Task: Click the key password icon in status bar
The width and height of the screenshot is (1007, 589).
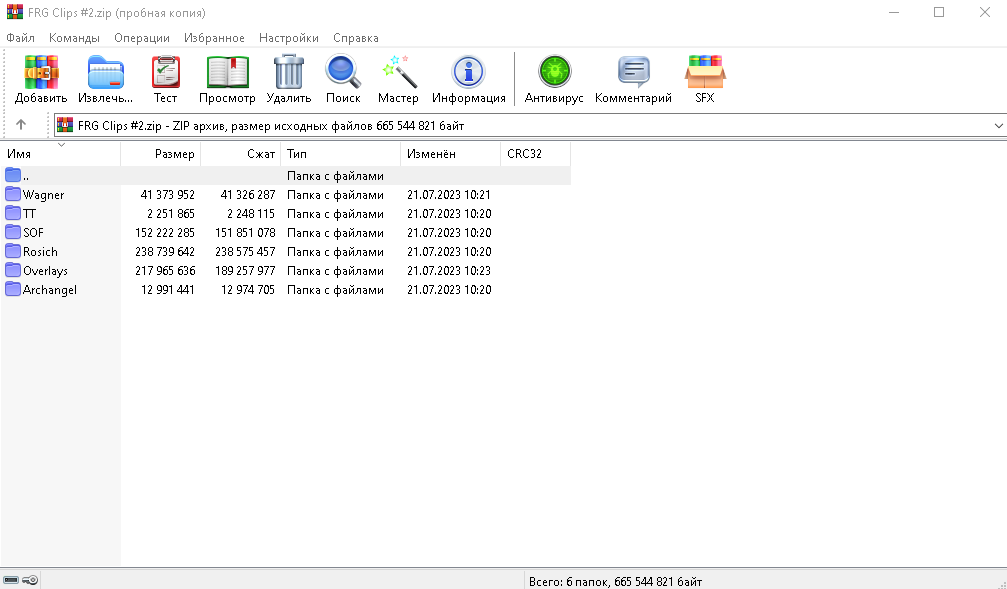Action: click(30, 581)
